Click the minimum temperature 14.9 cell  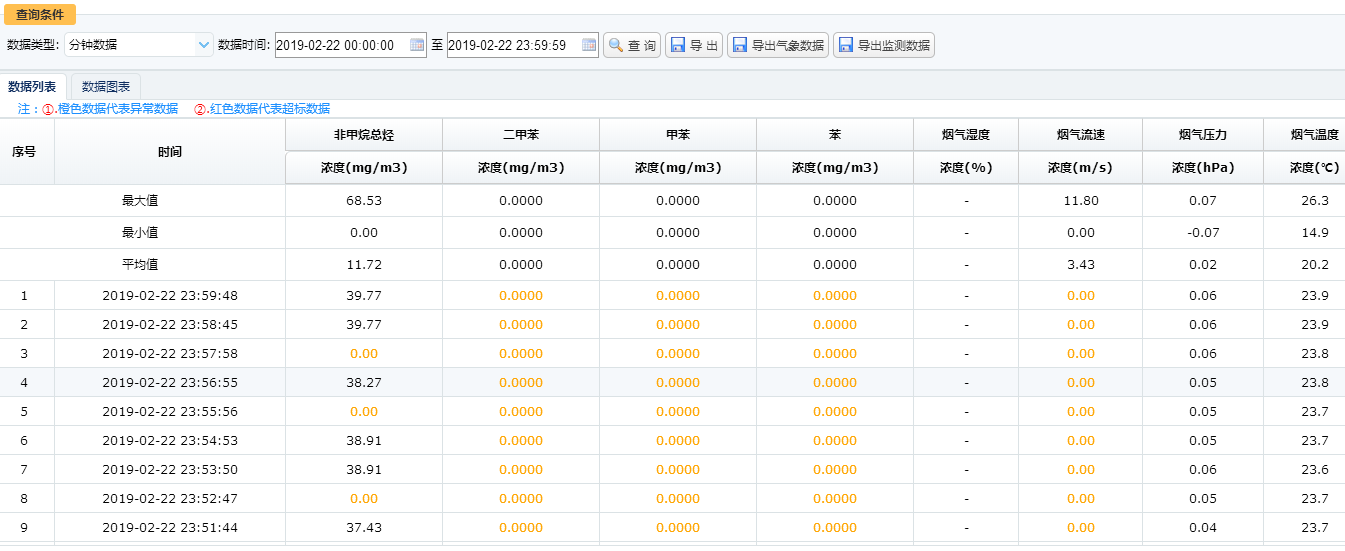[x=1305, y=233]
